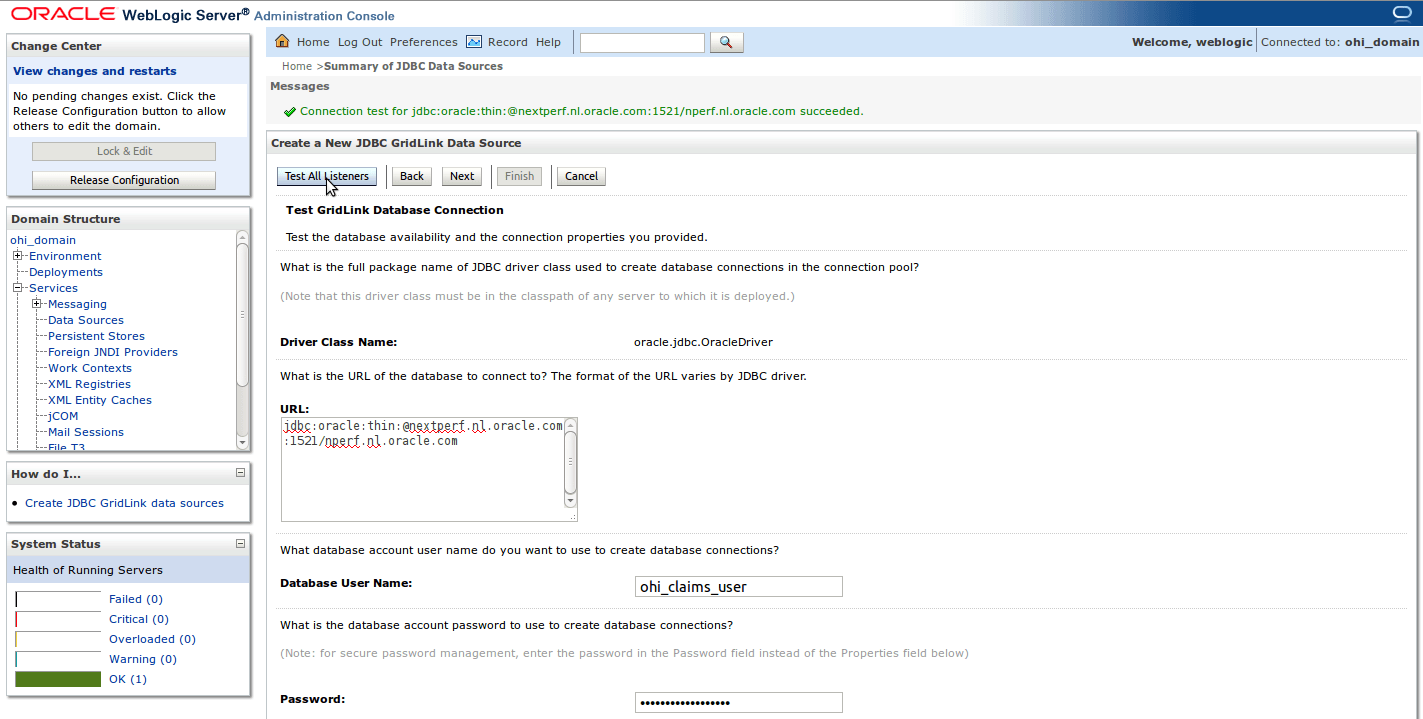Select ohi_domain in Domain Structure

[x=43, y=240]
